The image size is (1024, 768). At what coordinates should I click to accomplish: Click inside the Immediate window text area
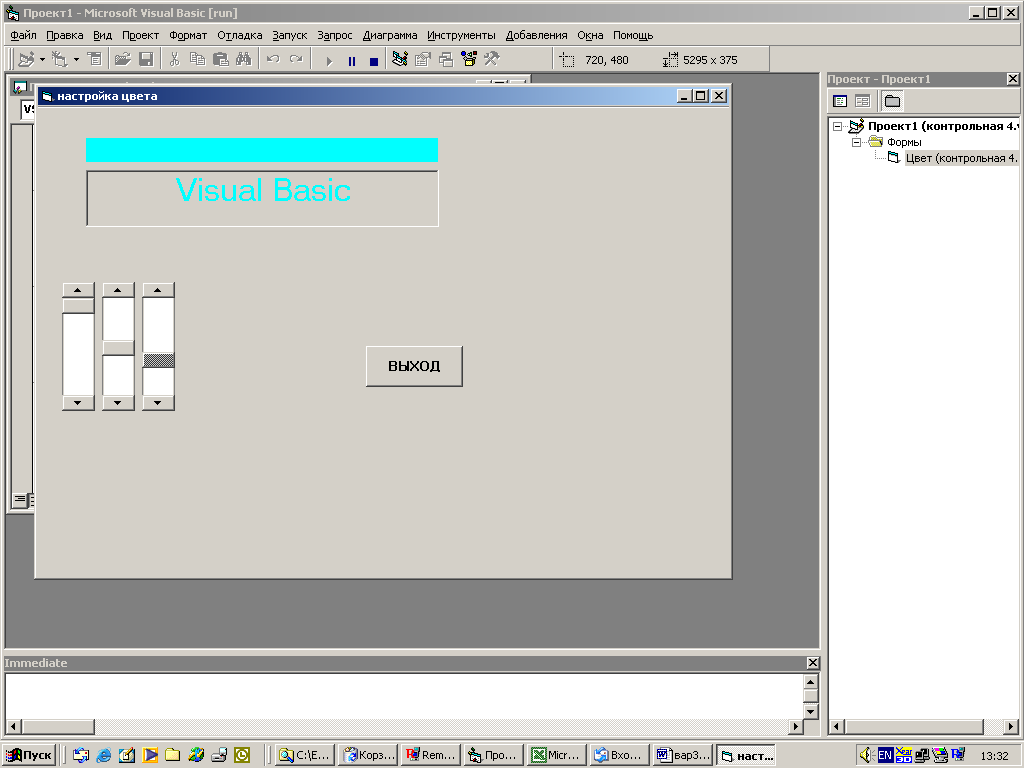point(404,696)
